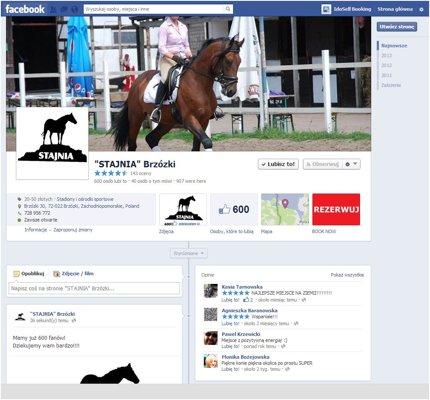The height and width of the screenshot is (400, 430).
Task: Click Pokaż wszystkie in Opinie panel
Action: coord(347,275)
